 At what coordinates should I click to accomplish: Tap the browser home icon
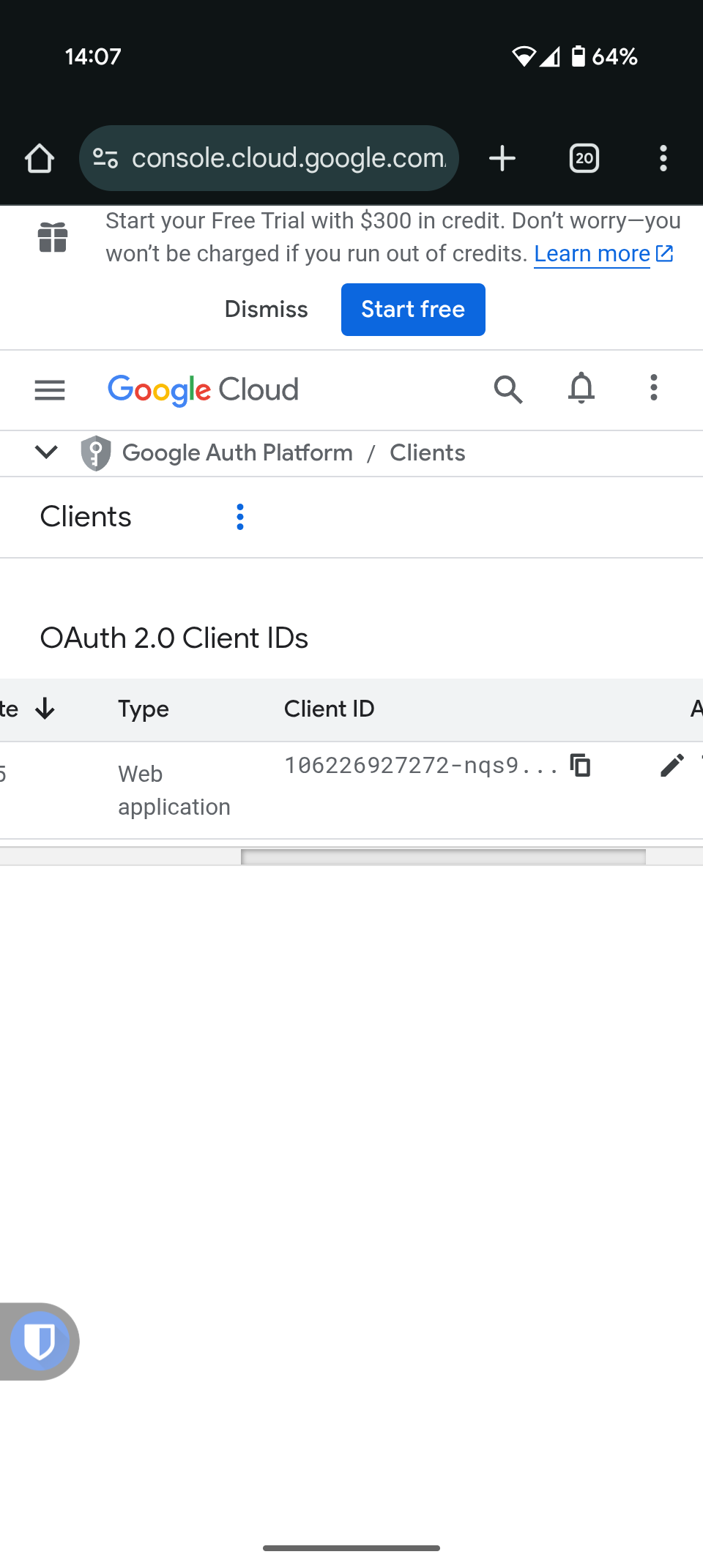[40, 158]
